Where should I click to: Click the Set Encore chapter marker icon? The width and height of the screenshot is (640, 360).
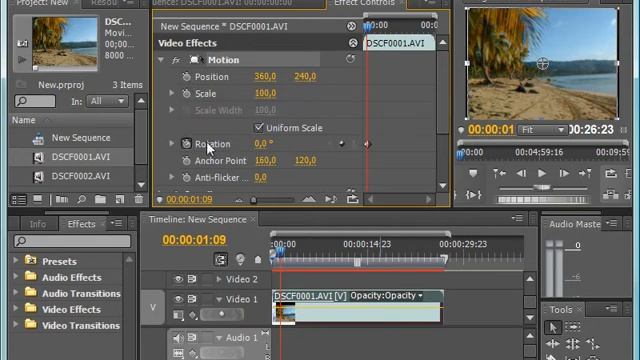240,260
